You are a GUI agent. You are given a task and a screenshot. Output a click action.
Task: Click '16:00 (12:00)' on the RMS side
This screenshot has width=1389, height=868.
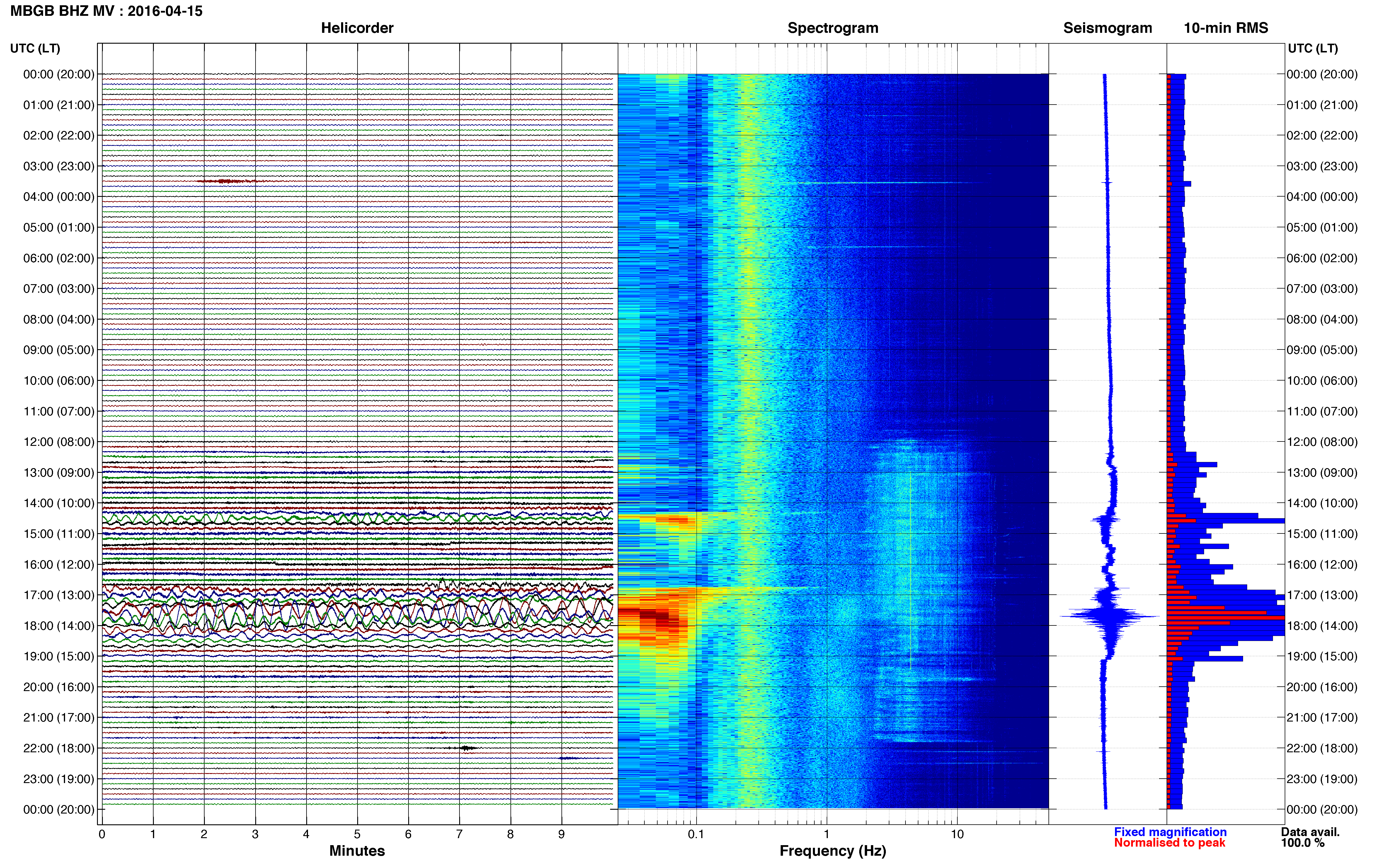pos(1322,565)
